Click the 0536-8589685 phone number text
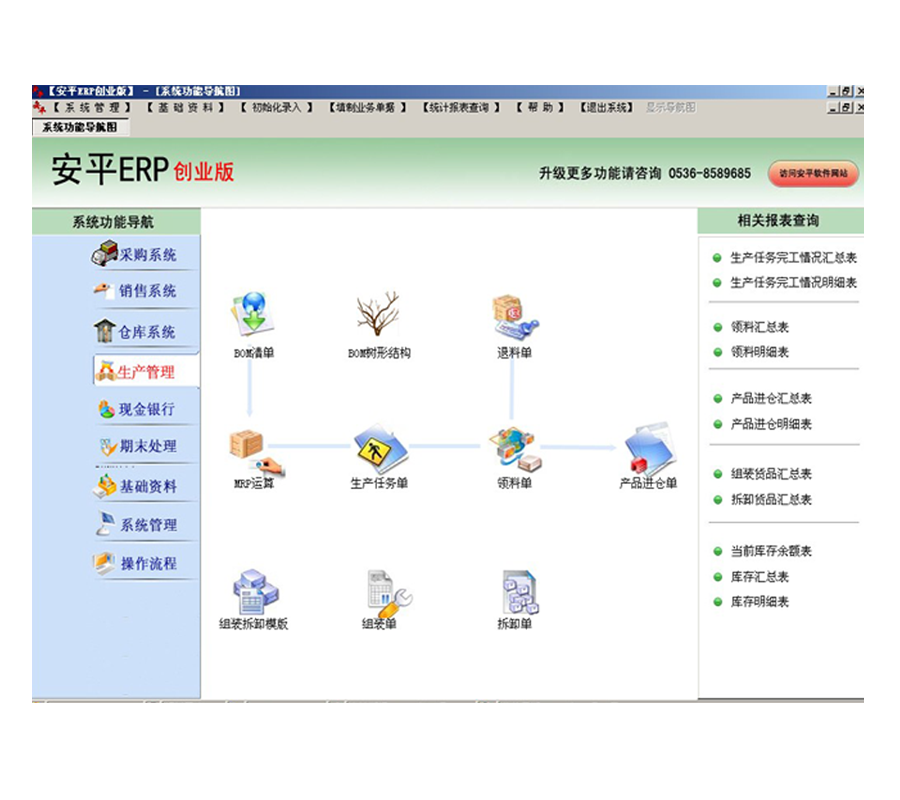900x800 pixels. (x=709, y=173)
